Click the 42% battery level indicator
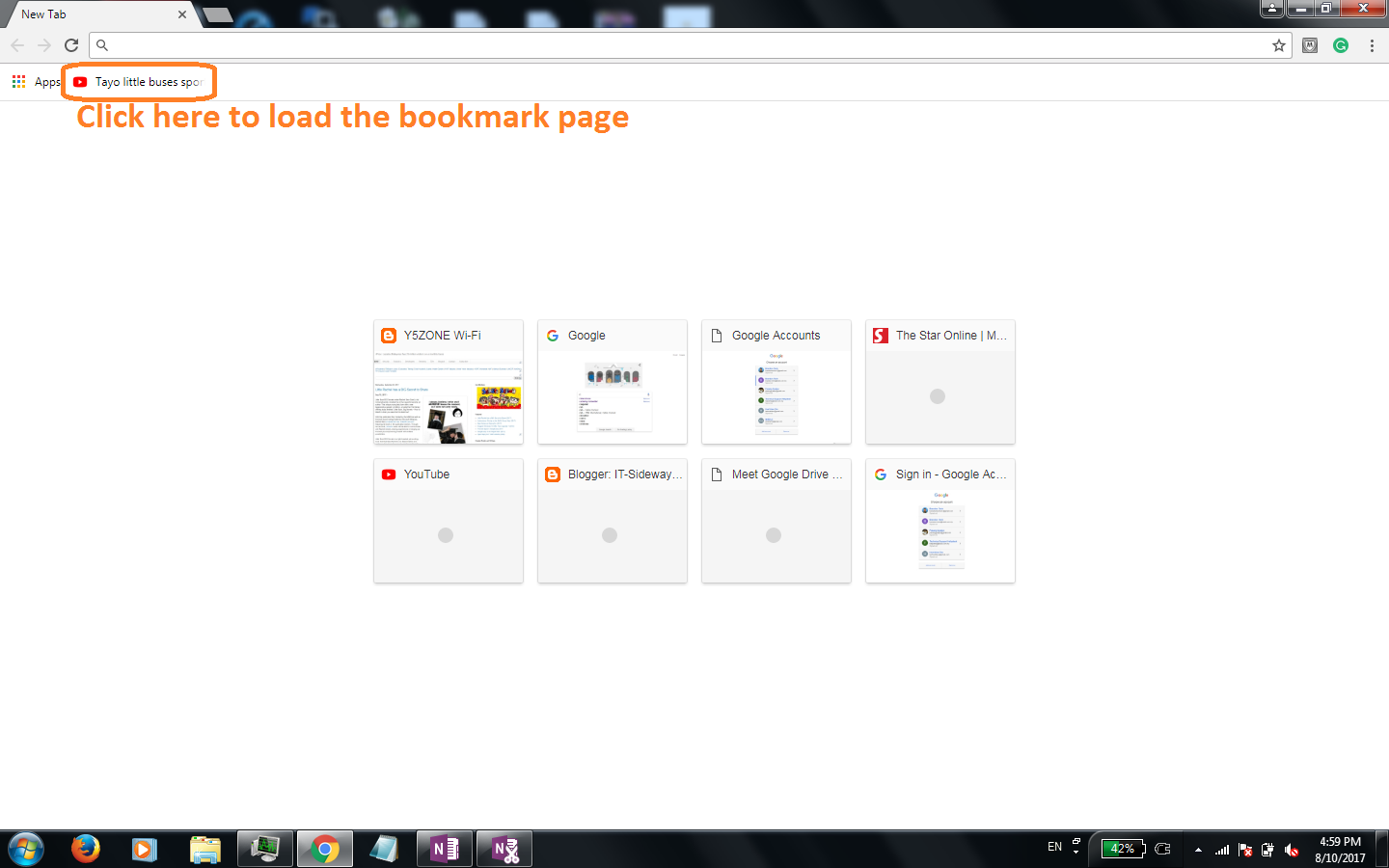Viewport: 1389px width, 868px height. pyautogui.click(x=1124, y=850)
